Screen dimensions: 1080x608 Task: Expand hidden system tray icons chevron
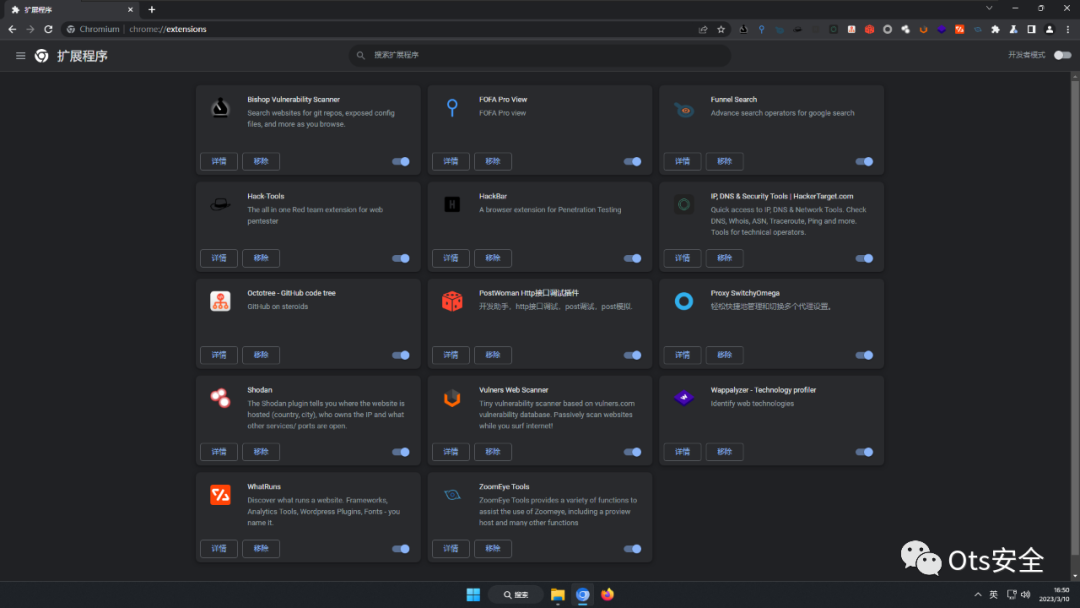coord(977,594)
